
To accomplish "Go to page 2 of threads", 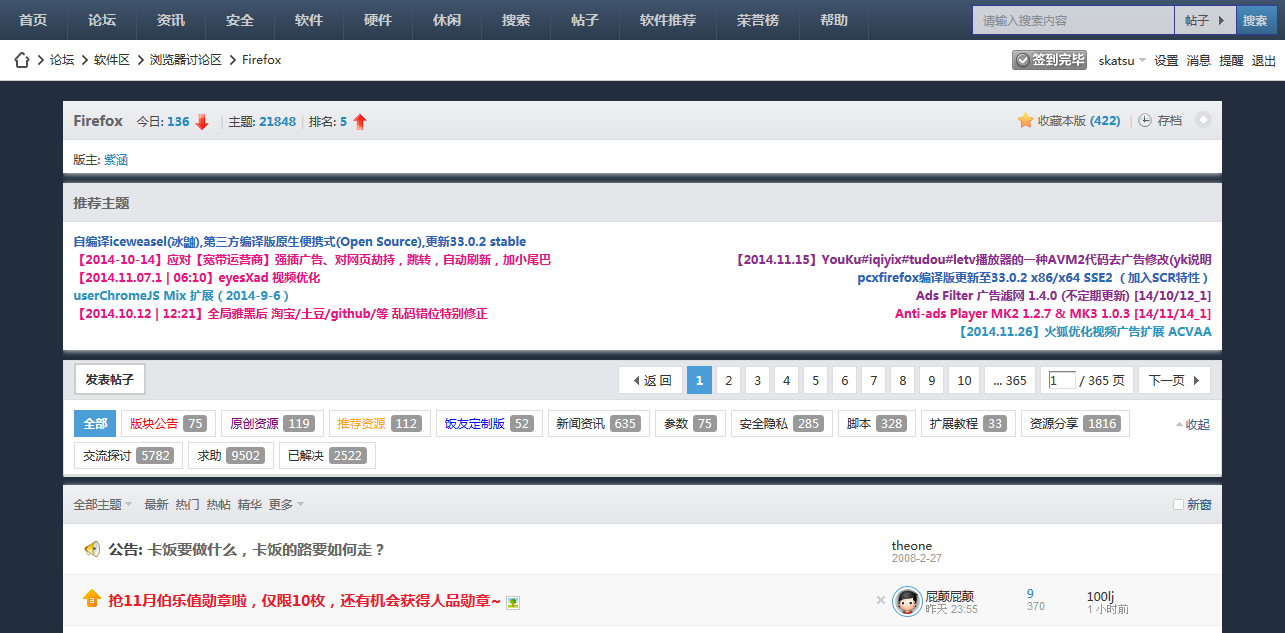I will [x=729, y=380].
